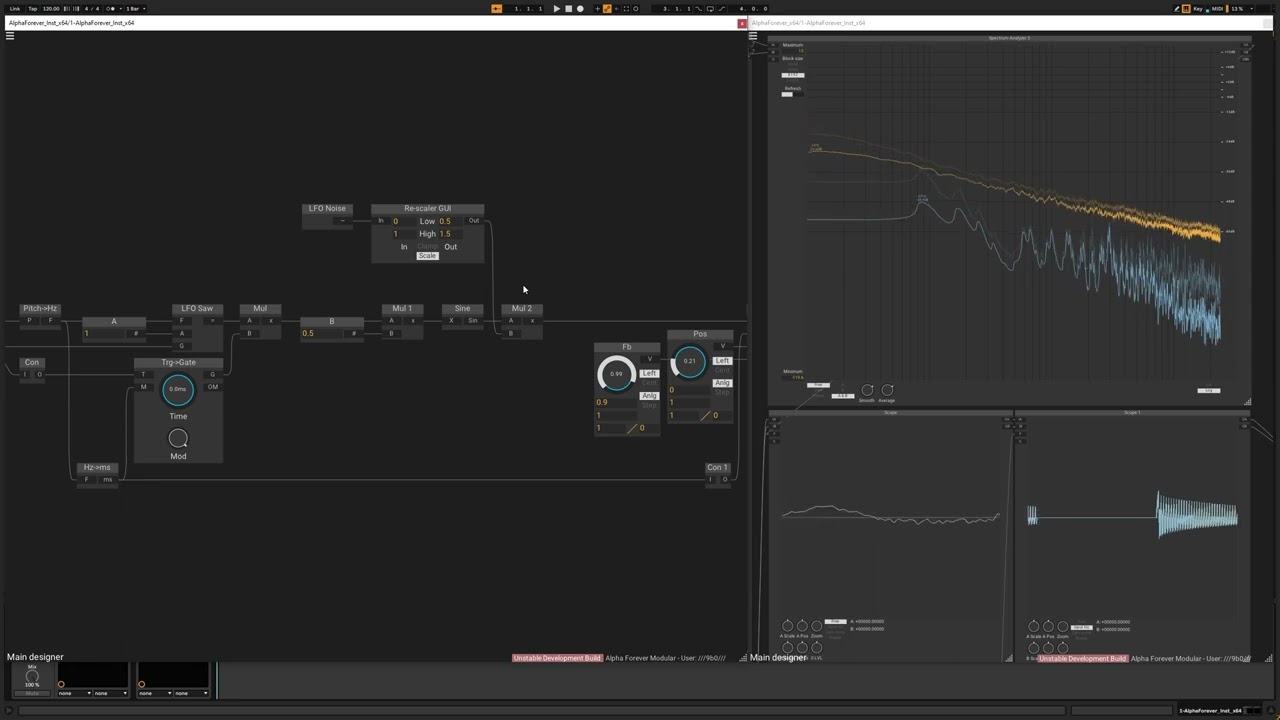Click the Pos position knob

click(x=689, y=361)
